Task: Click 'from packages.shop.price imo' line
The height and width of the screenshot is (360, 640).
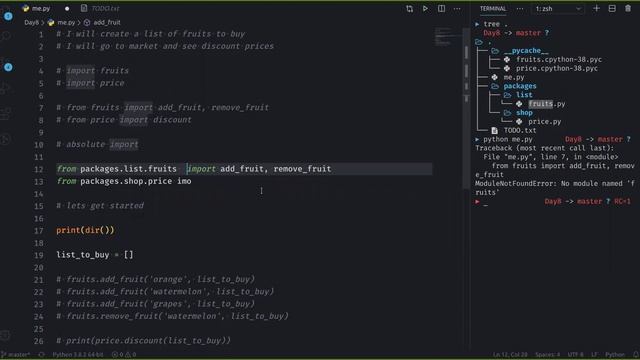Action: (124, 181)
